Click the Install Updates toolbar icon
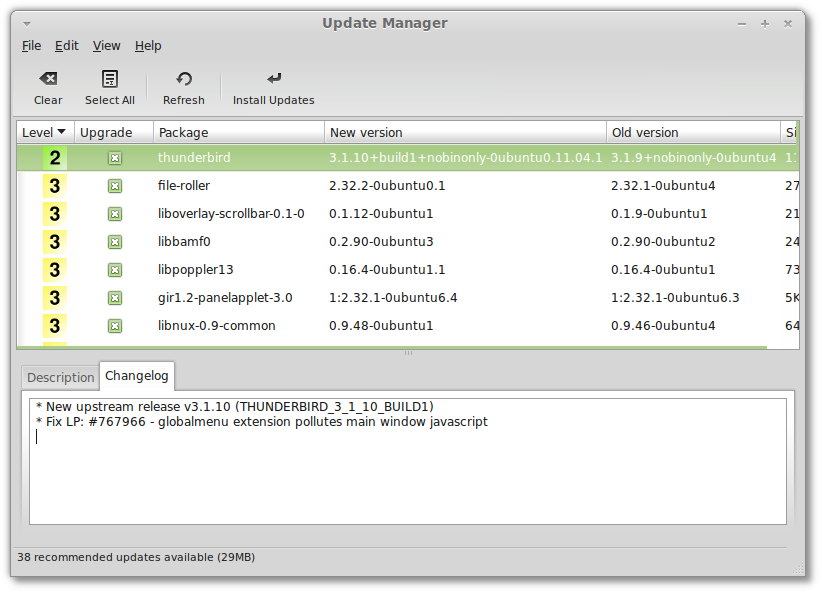Image resolution: width=822 pixels, height=593 pixels. 274,79
